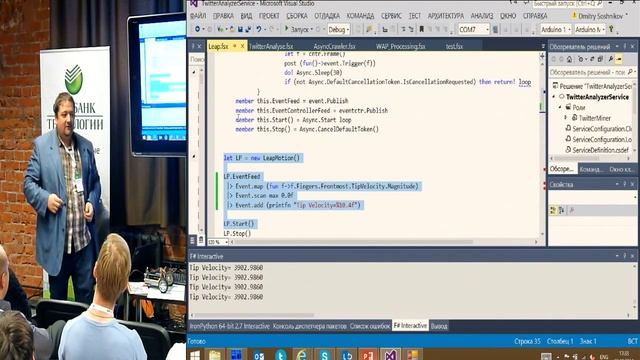Open the COM7 port dropdown

click(473, 29)
